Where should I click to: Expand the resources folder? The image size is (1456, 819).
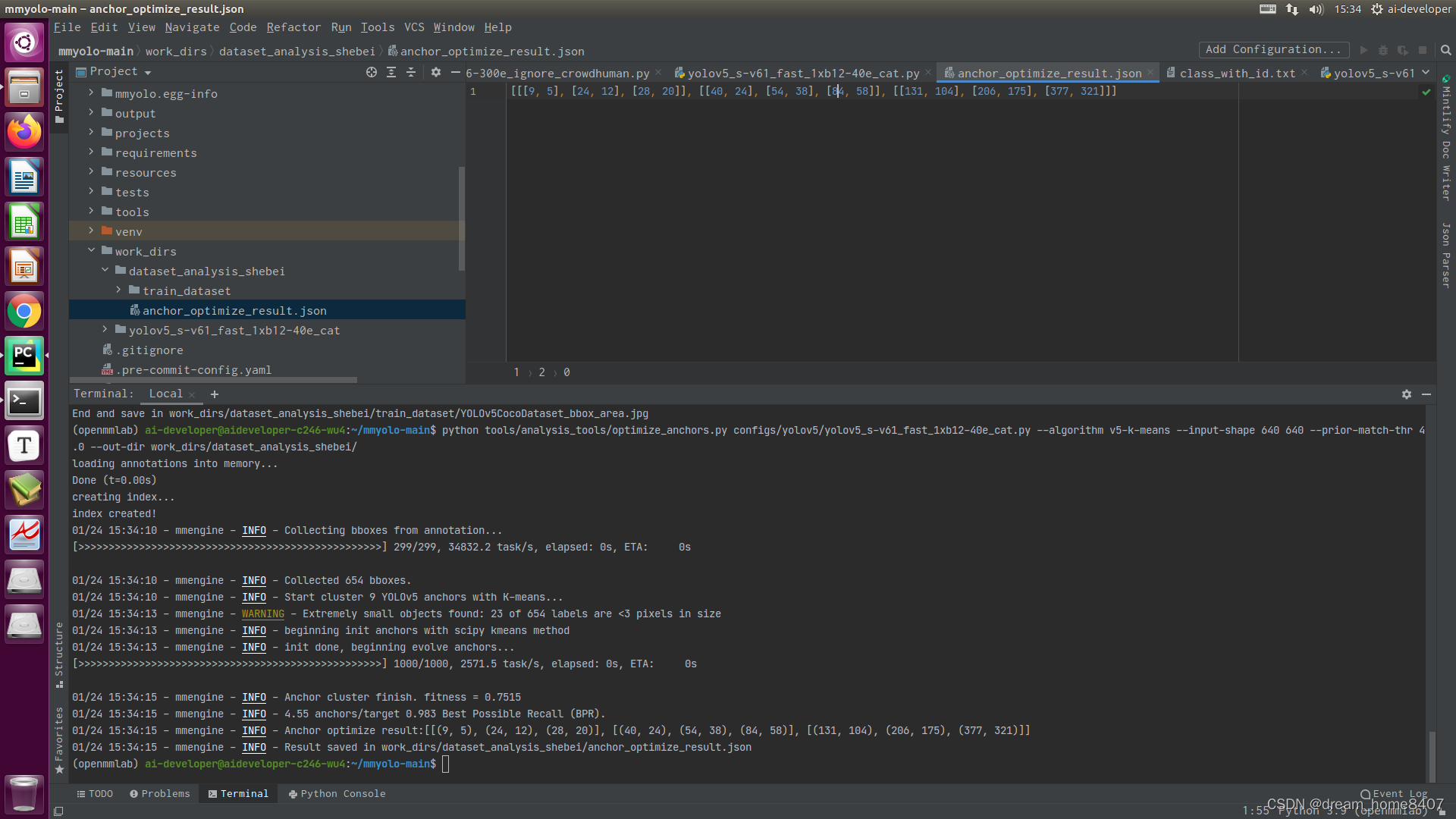(92, 171)
